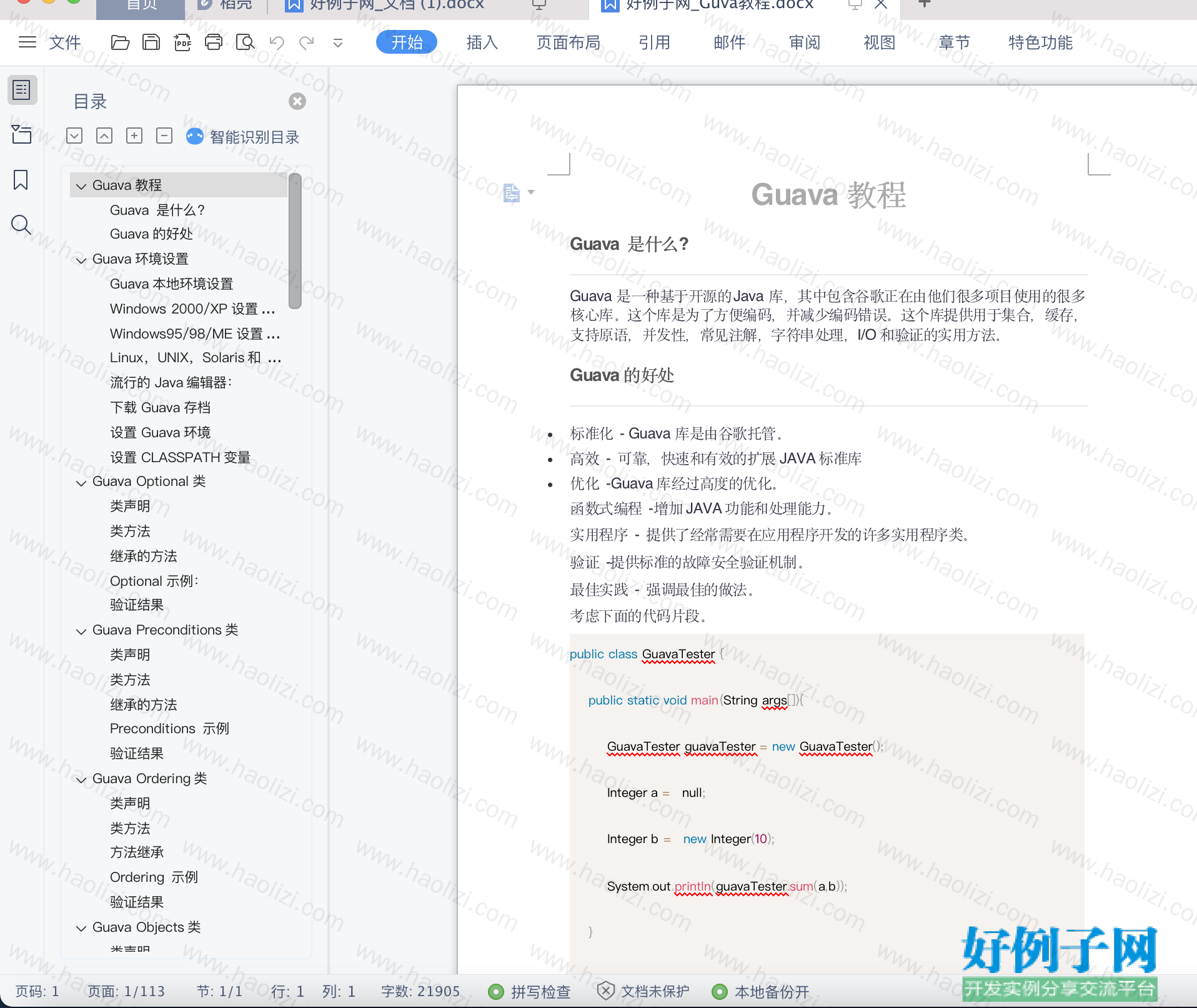Collapse the Guava Objects 类 node
Image resolution: width=1197 pixels, height=1008 pixels.
click(81, 928)
